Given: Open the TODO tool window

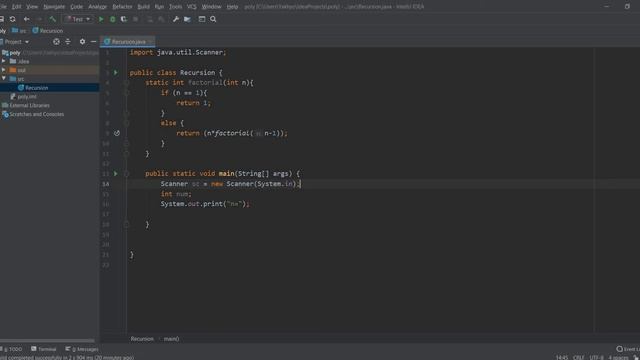Looking at the screenshot, I should pyautogui.click(x=12, y=349).
